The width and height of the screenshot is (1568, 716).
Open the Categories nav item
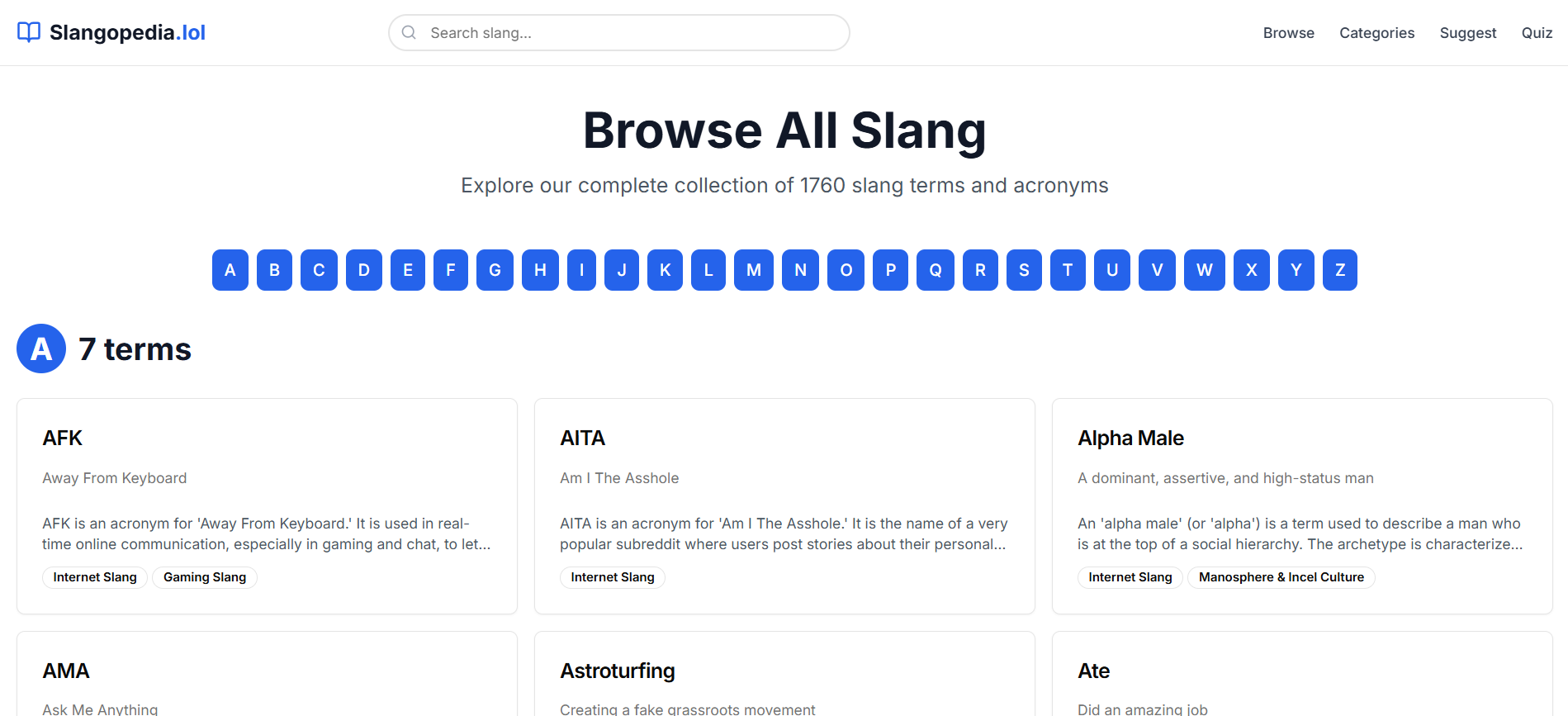(x=1376, y=33)
